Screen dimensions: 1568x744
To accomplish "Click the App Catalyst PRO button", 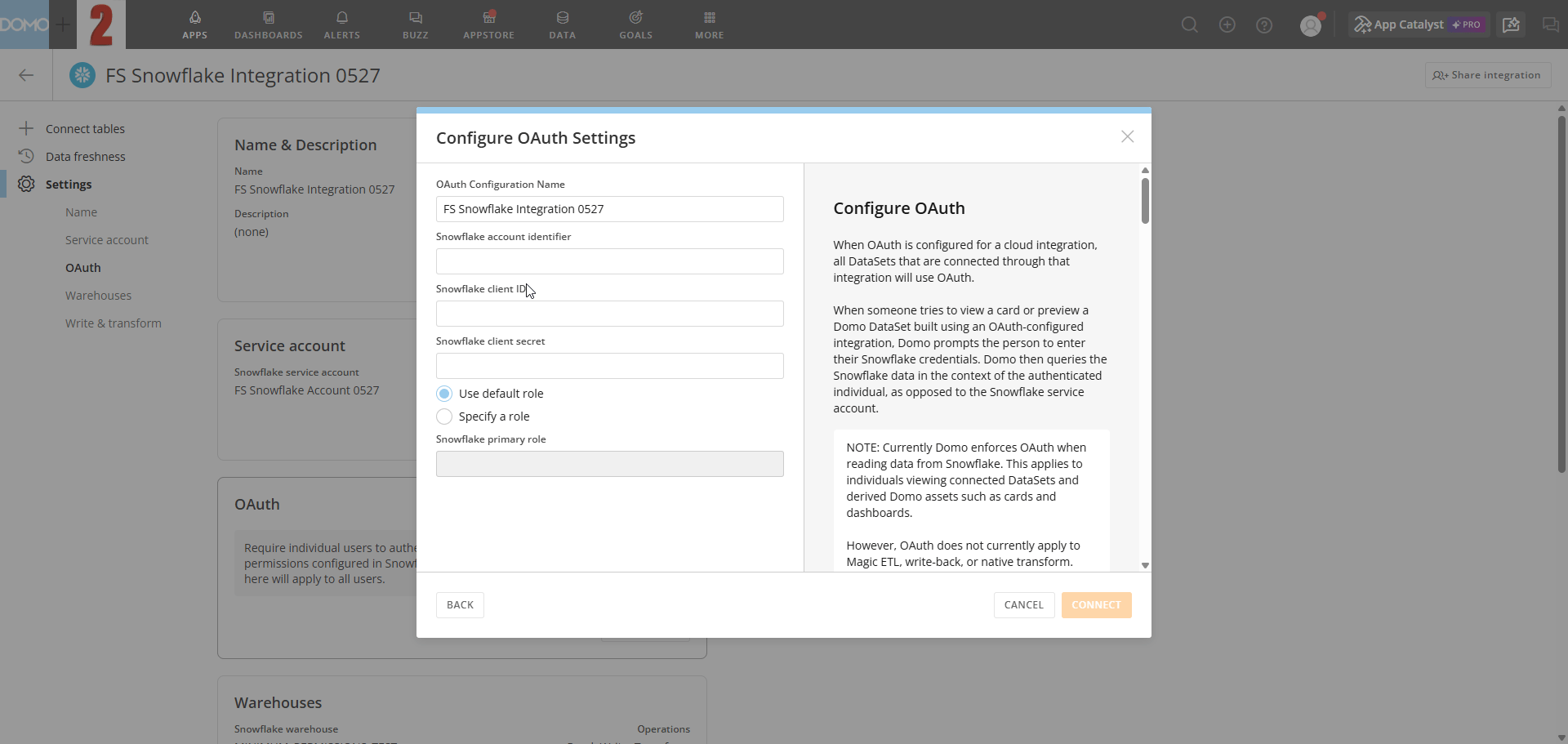I will point(1419,25).
